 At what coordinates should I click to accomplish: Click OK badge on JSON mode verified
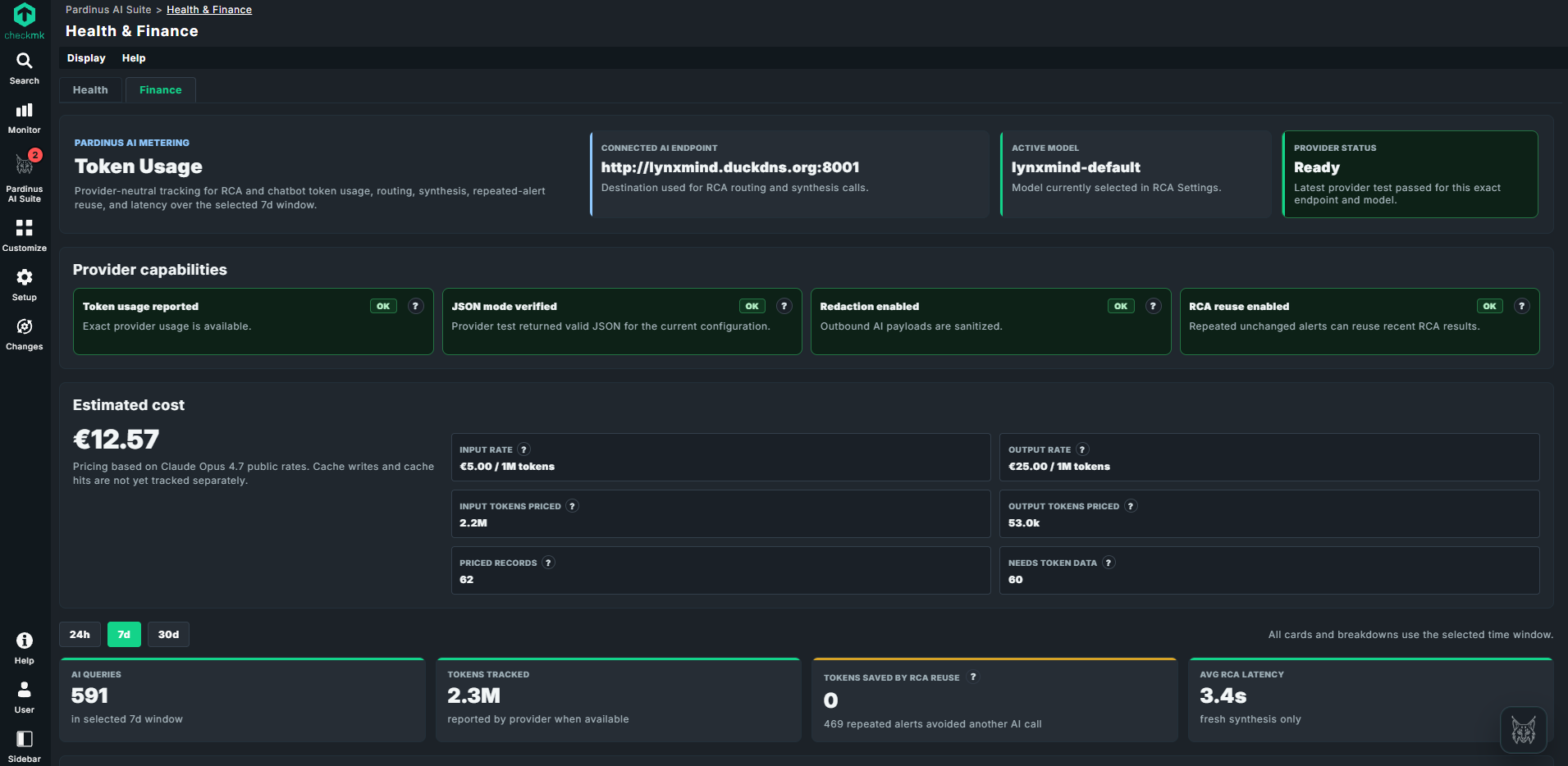[x=752, y=306]
